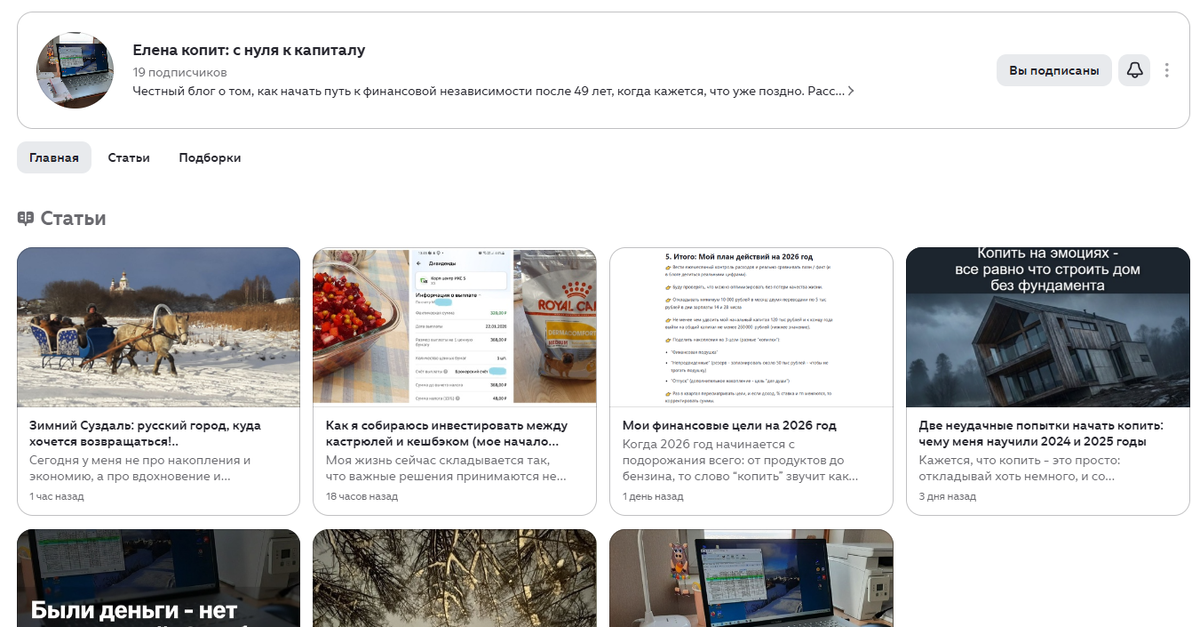This screenshot has width=1200, height=627.
Task: Open the Зимний Суздаль article title
Action: pyautogui.click(x=146, y=433)
